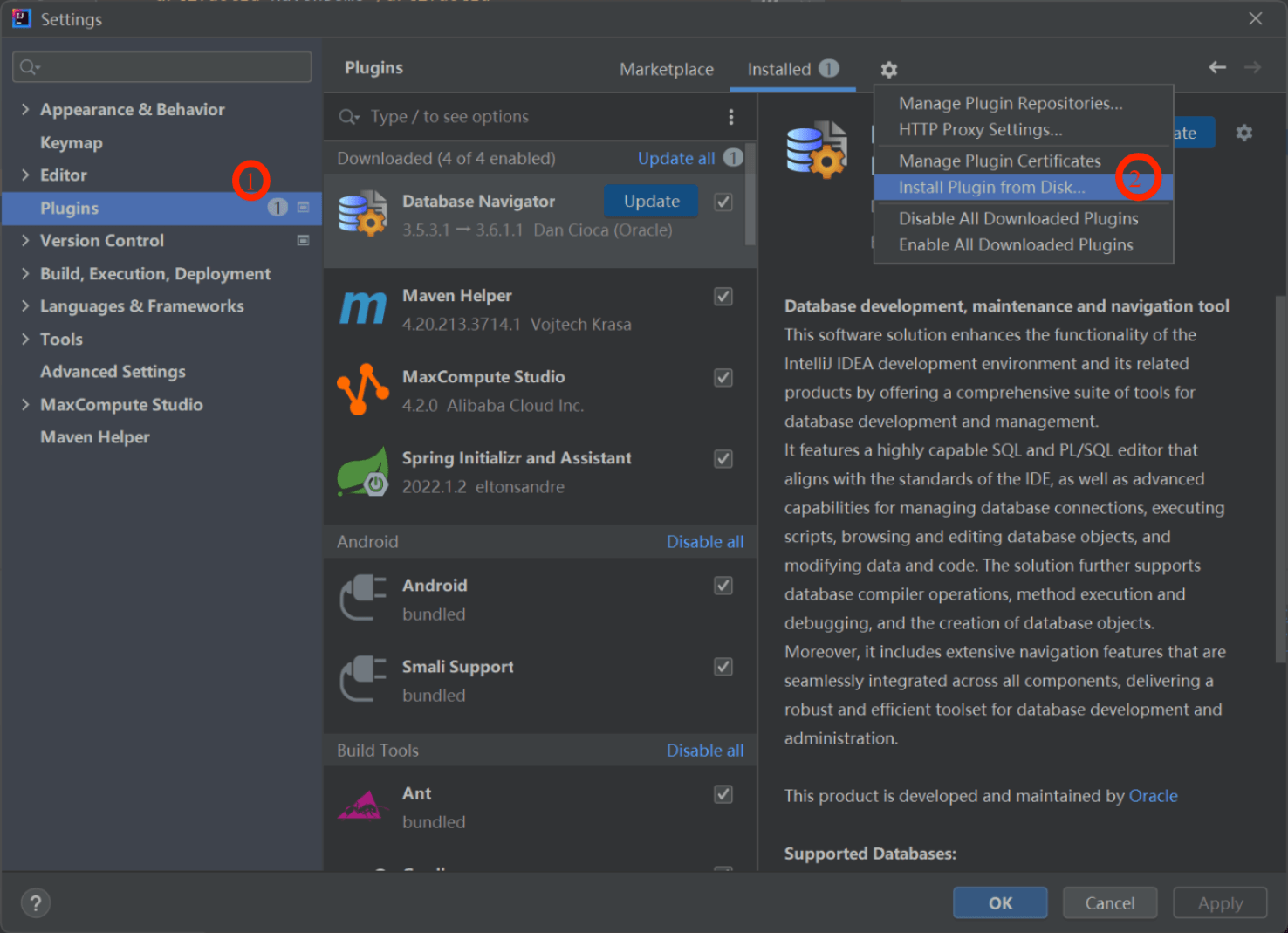Choose Disable All Downloaded Plugins

click(1024, 218)
